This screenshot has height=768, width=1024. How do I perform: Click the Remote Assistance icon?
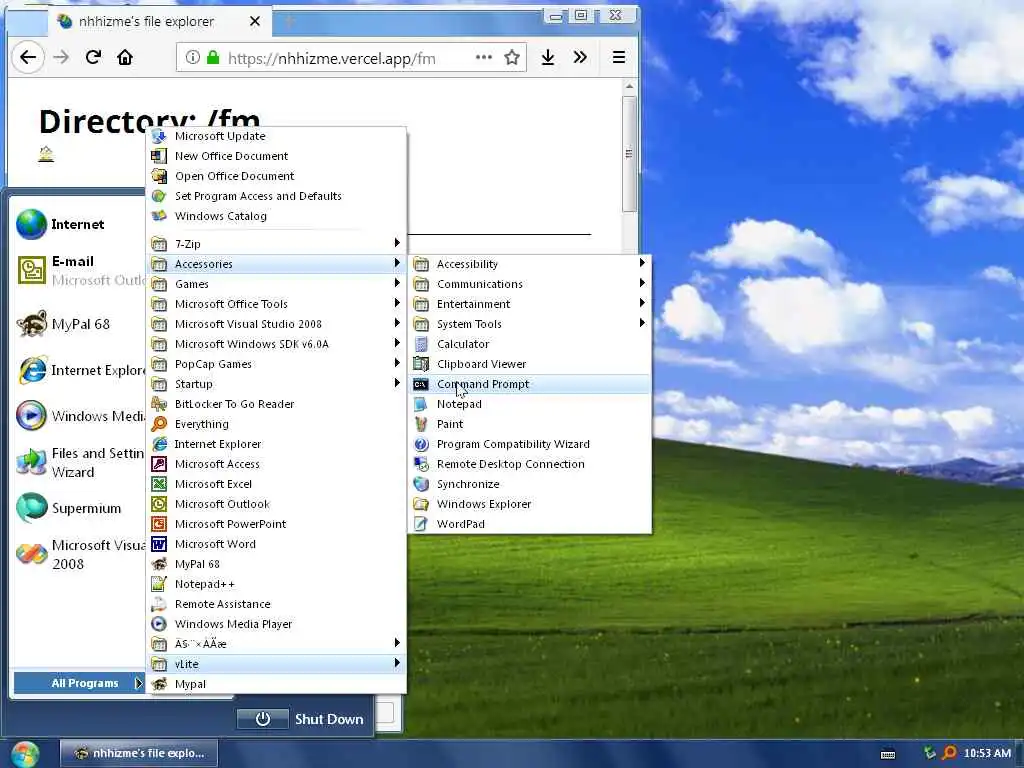click(159, 604)
